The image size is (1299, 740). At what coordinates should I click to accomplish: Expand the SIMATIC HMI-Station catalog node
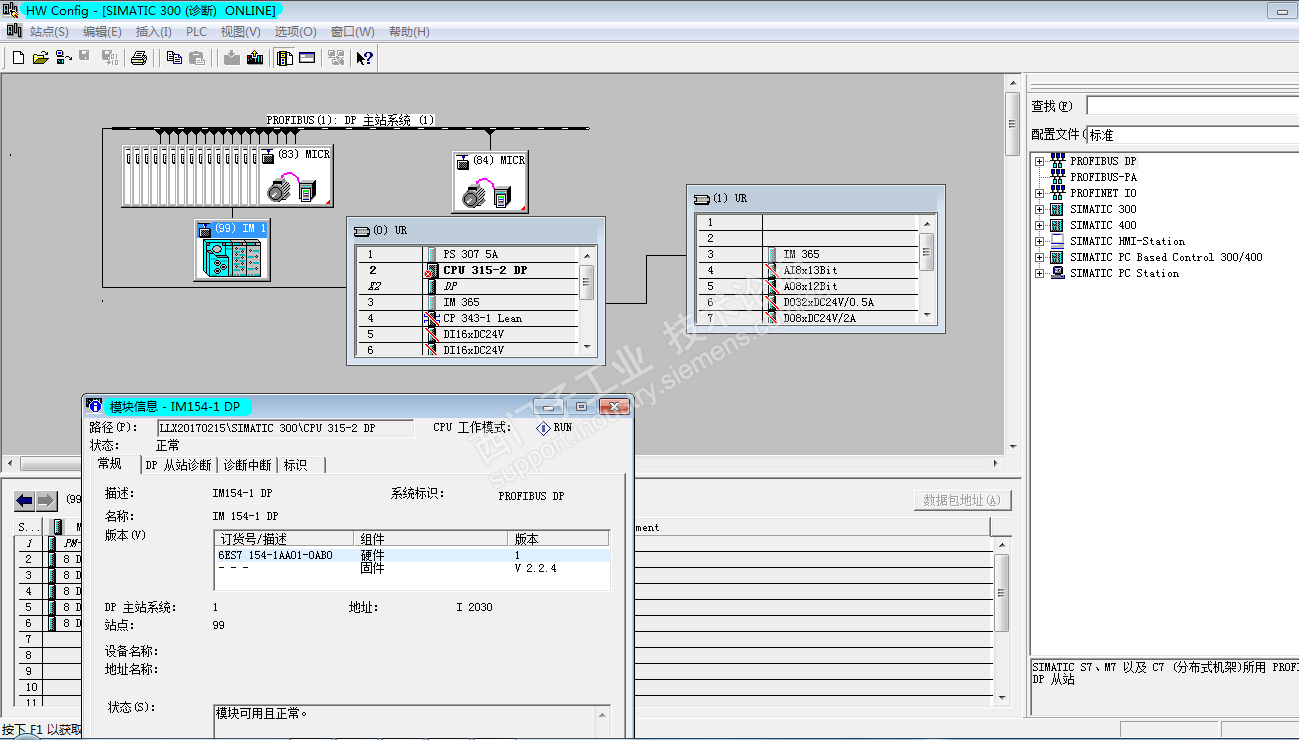click(x=1040, y=241)
